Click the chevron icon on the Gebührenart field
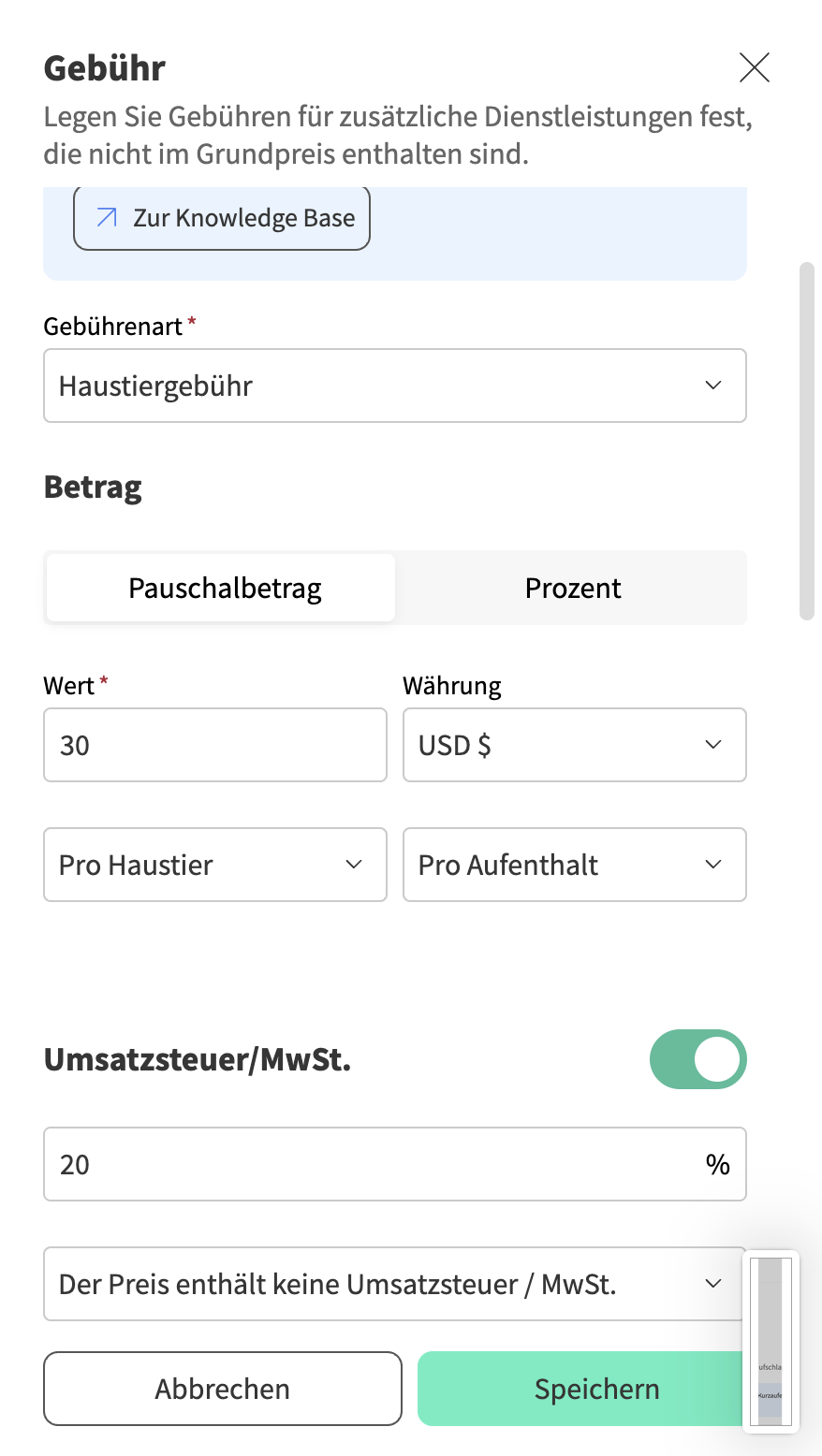Image resolution: width=822 pixels, height=1456 pixels. (x=712, y=385)
